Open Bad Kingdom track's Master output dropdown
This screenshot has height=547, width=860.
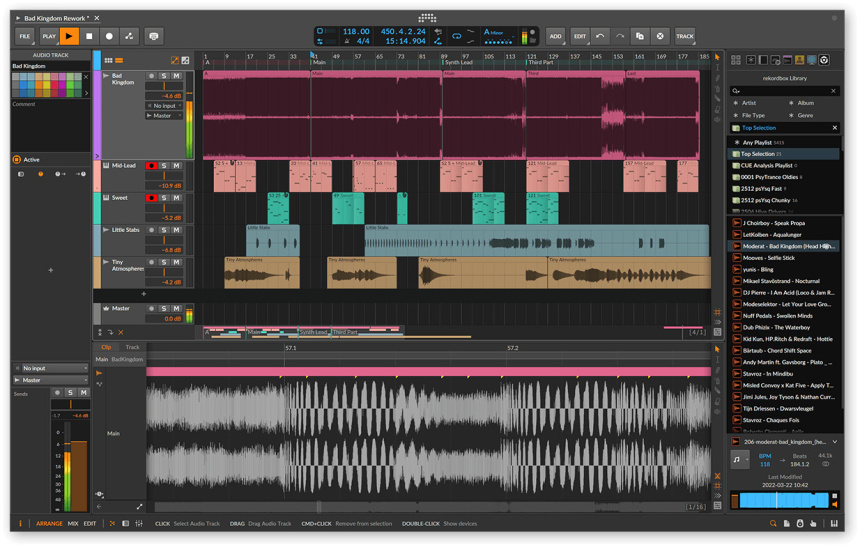tap(164, 116)
